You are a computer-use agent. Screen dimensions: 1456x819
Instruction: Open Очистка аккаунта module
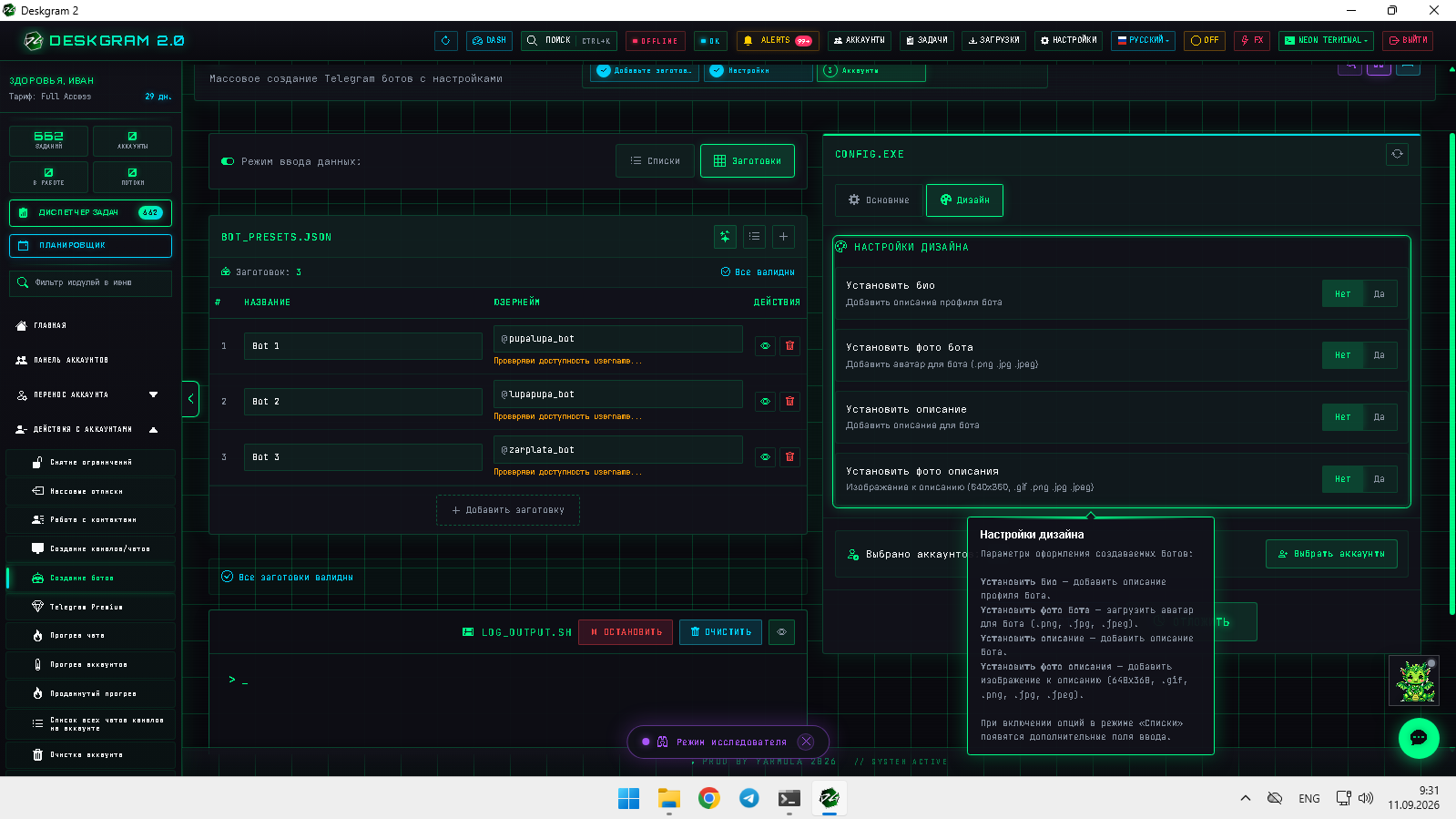click(x=90, y=755)
